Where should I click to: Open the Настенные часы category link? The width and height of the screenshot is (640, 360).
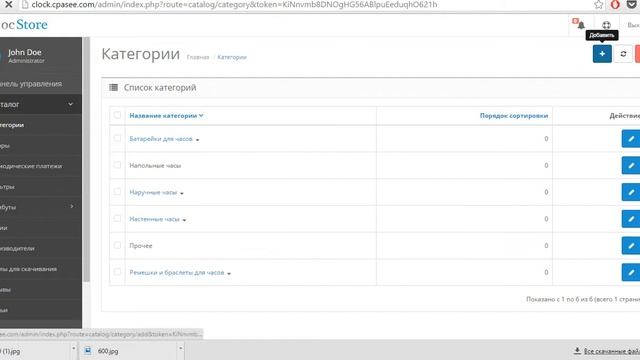point(154,219)
